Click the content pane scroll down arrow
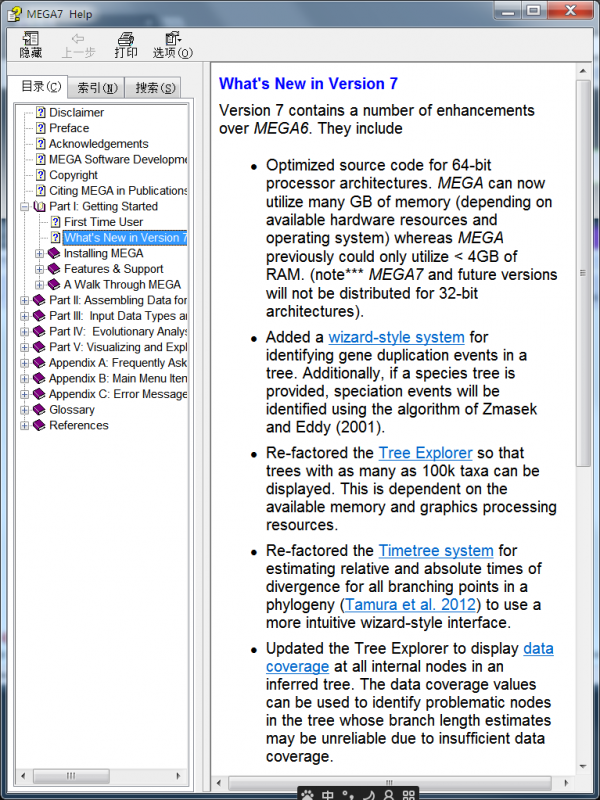This screenshot has width=600, height=800. (583, 767)
